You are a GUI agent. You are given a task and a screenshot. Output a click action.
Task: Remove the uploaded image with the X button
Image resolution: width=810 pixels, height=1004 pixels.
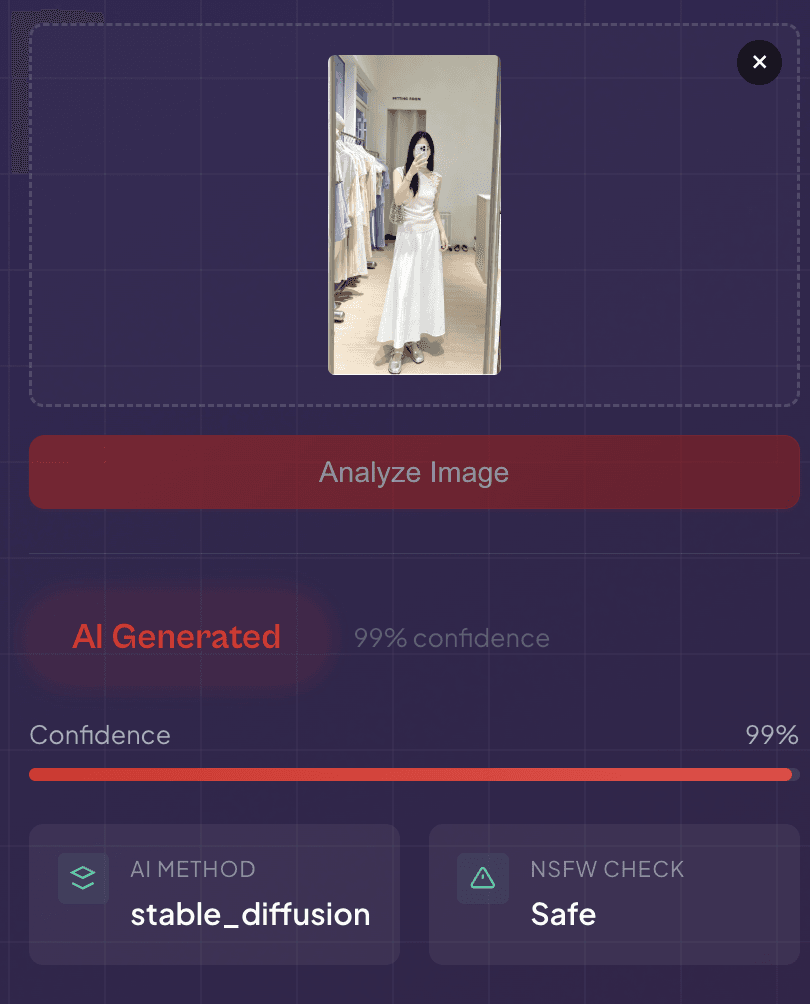(759, 62)
